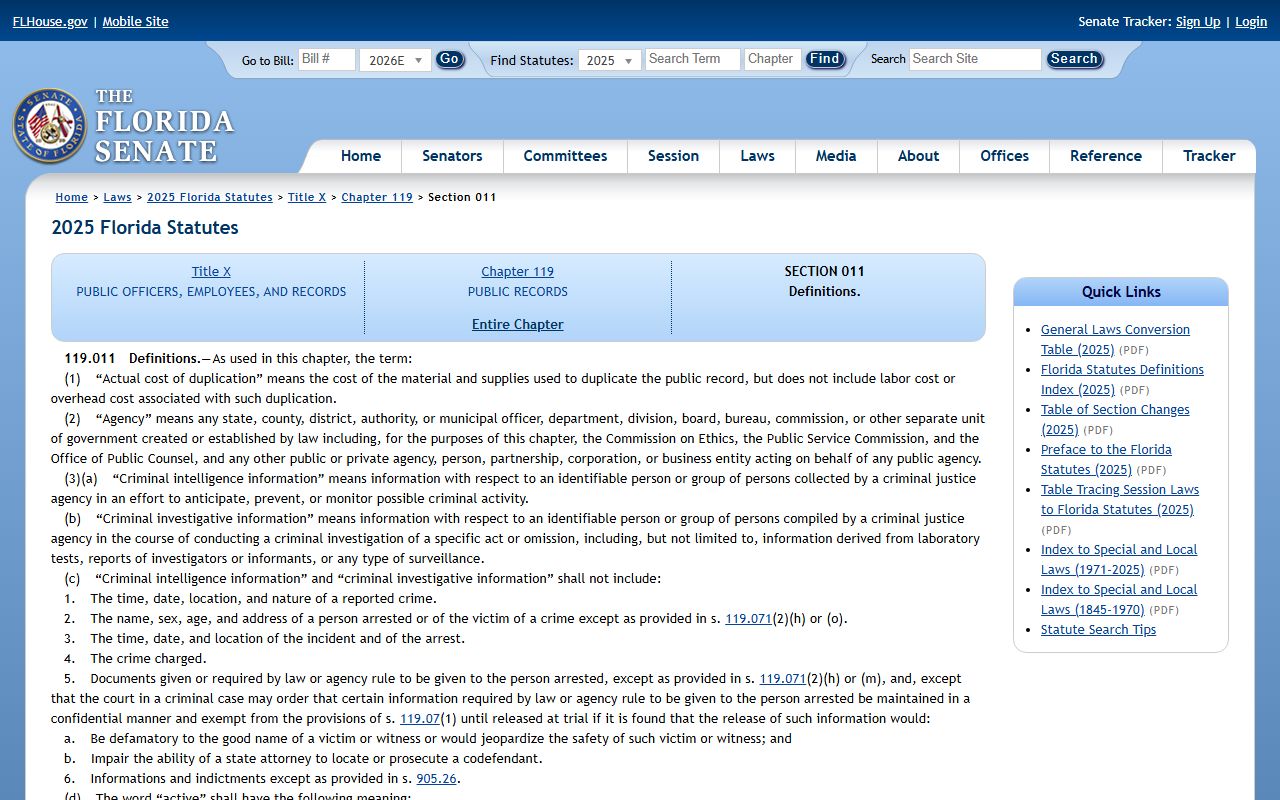Screen dimensions: 1280x800
Task: Click the Login link
Action: pyautogui.click(x=1251, y=21)
